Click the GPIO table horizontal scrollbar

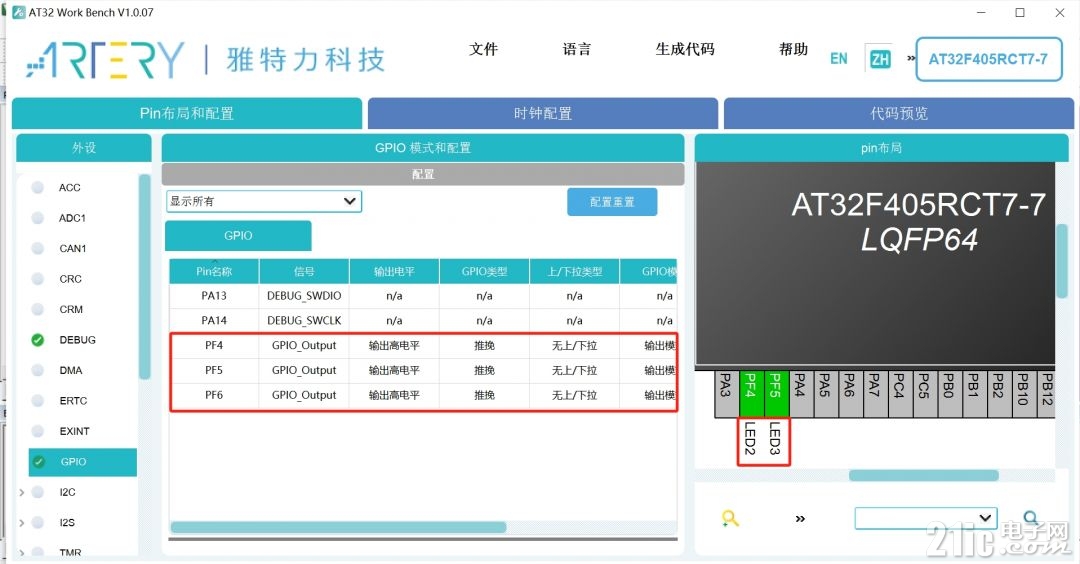pyautogui.click(x=338, y=527)
